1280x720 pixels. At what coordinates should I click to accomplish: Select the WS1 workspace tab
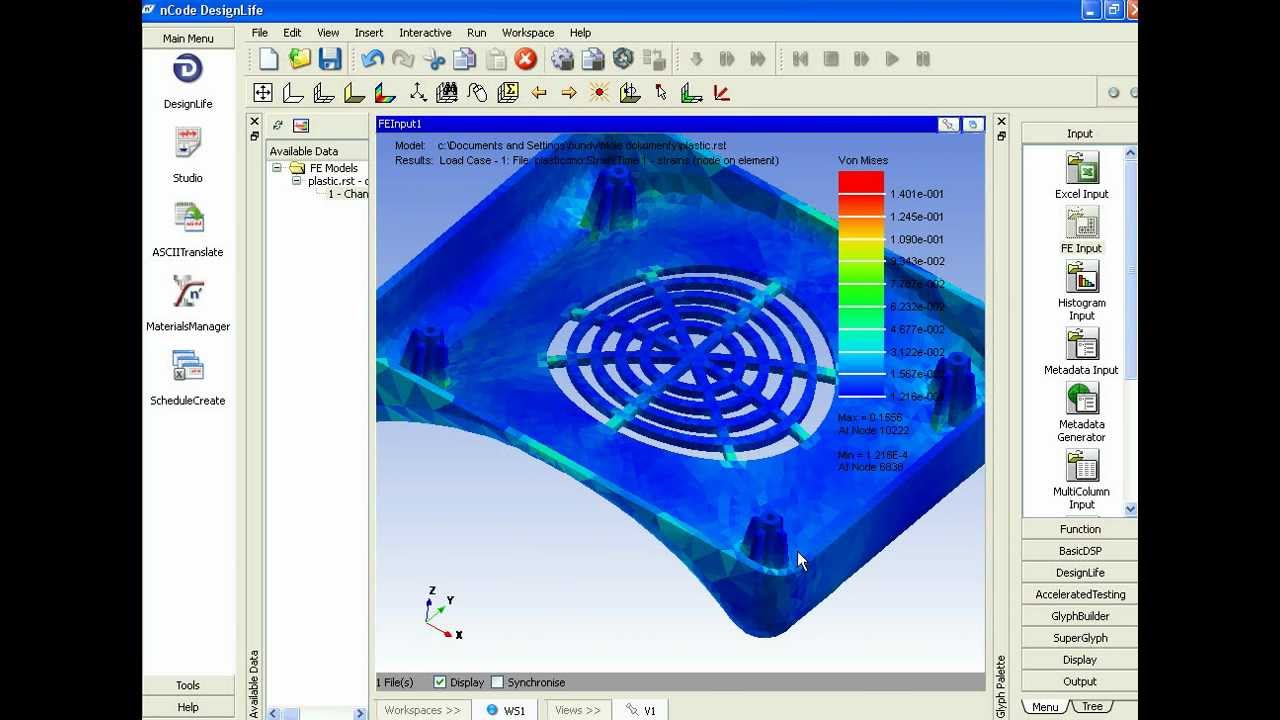click(506, 710)
